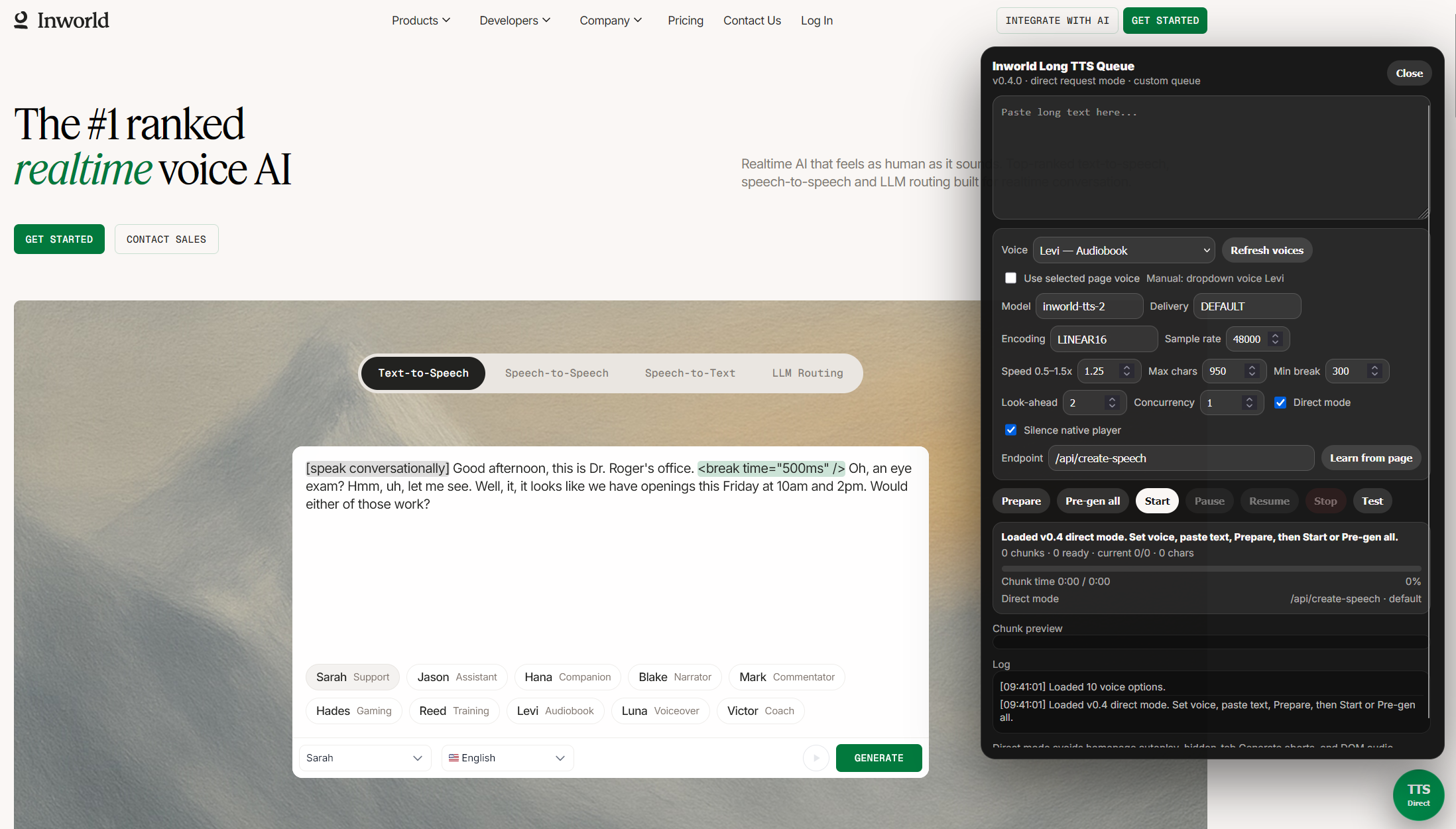Select the Sarah Support voice chip
This screenshot has height=829, width=1456.
click(353, 677)
